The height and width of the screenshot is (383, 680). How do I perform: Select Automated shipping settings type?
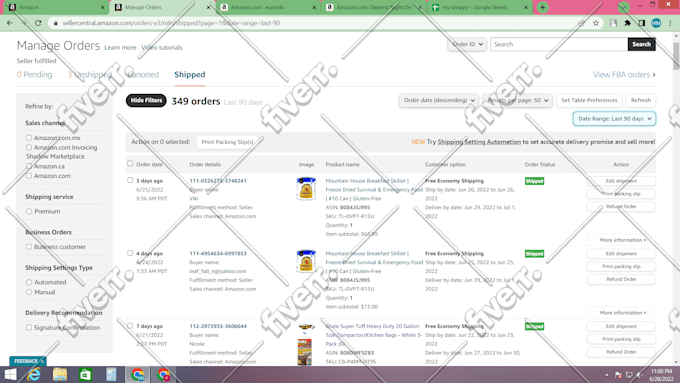click(29, 282)
